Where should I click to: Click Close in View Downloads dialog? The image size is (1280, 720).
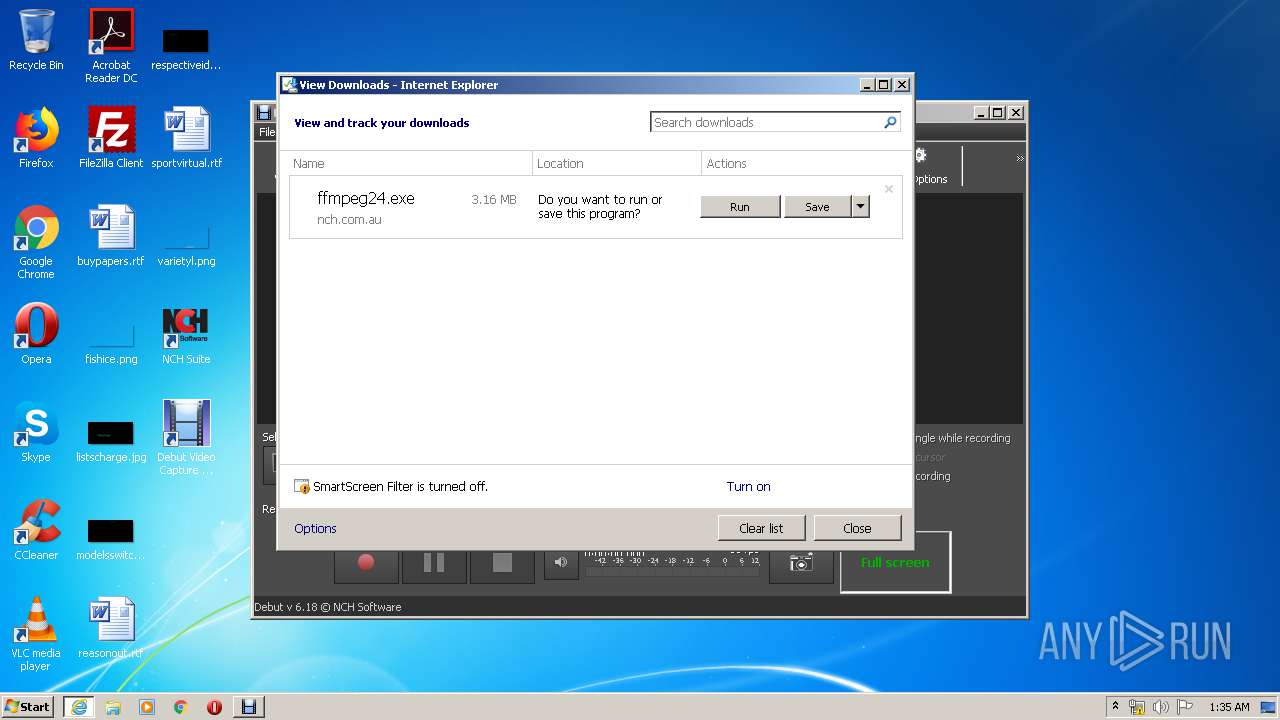click(857, 528)
